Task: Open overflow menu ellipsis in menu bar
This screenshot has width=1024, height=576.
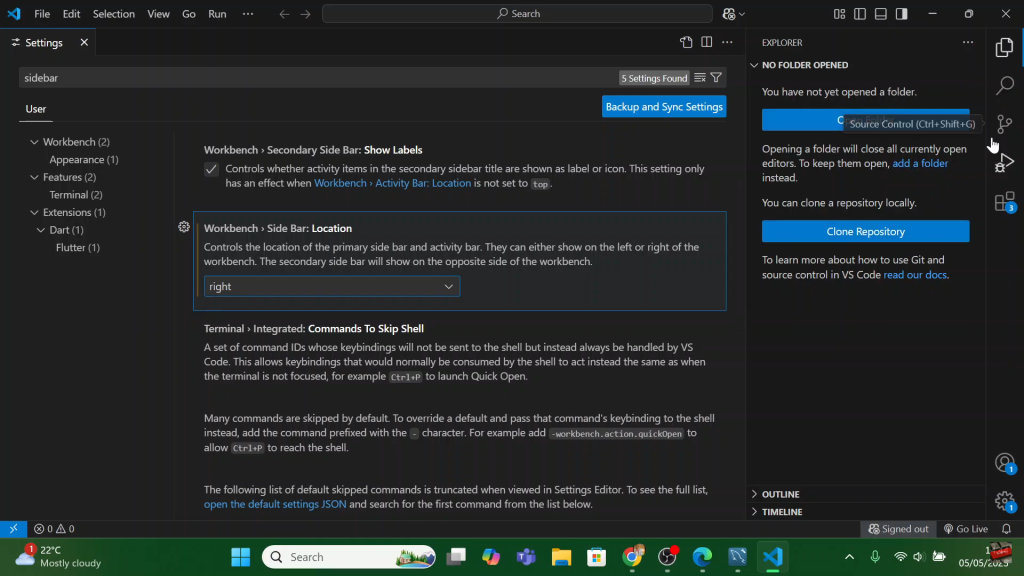Action: 248,14
